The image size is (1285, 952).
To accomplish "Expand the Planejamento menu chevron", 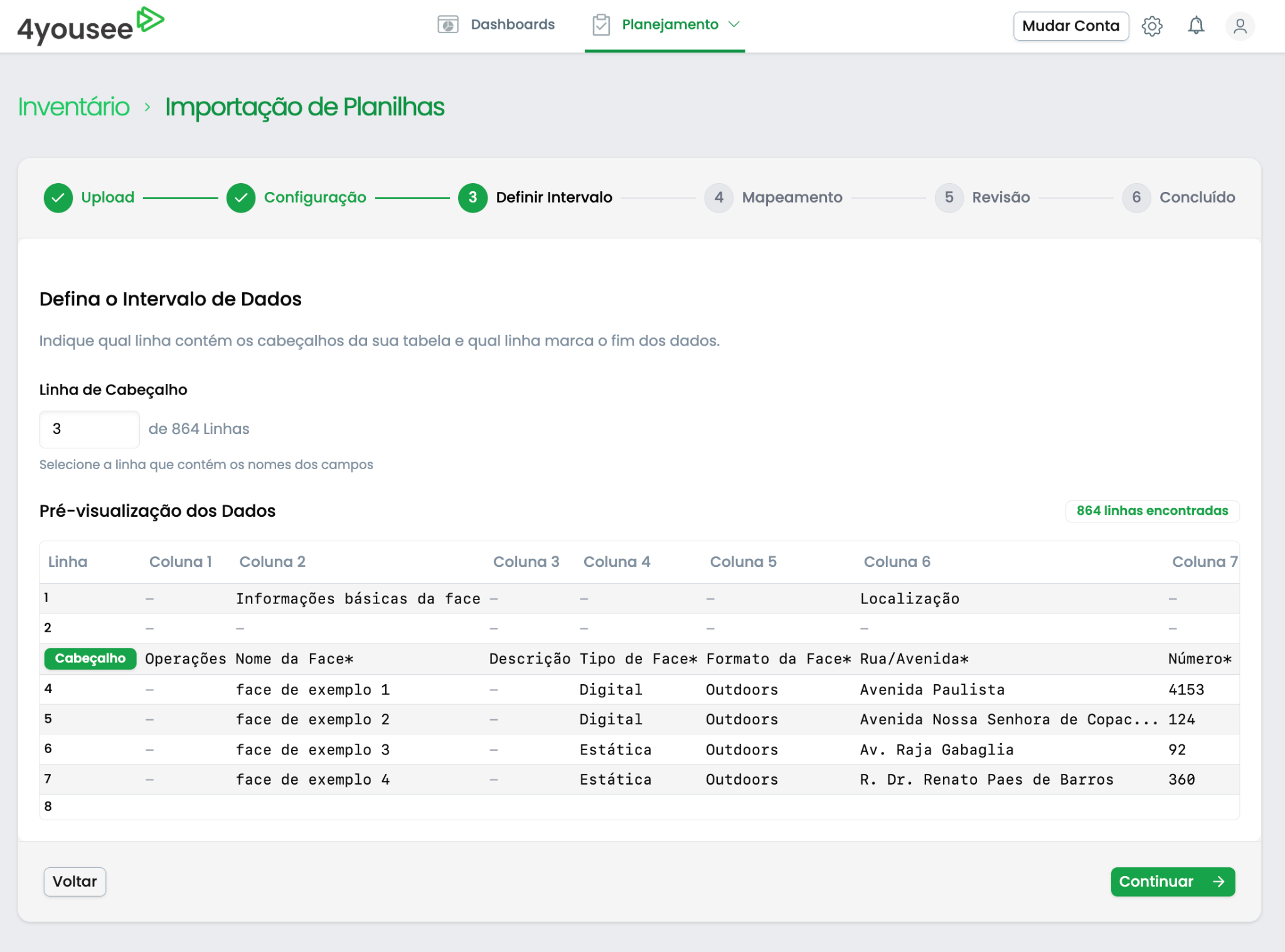I will click(734, 24).
